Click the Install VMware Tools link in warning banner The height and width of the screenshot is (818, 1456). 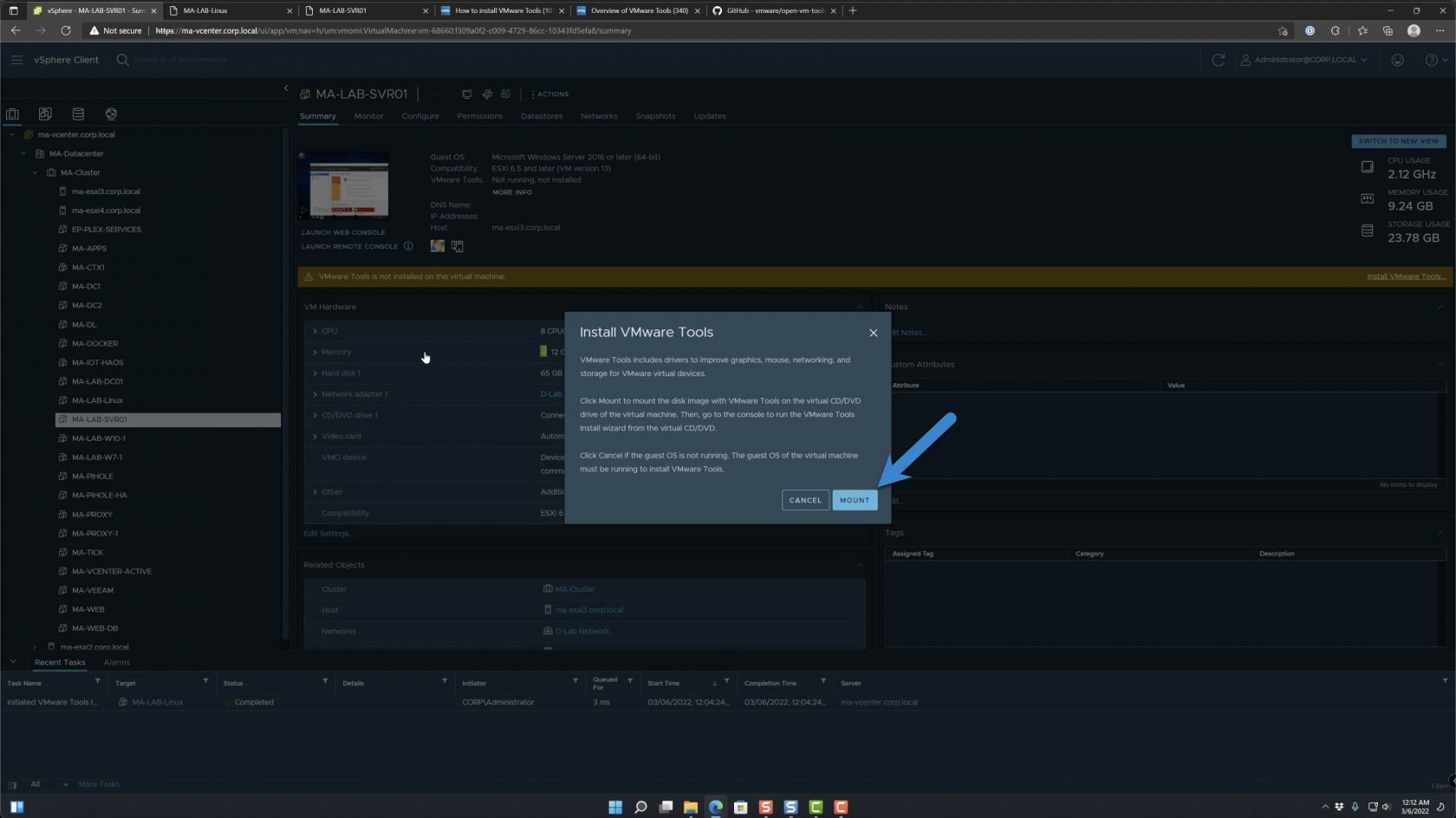point(1406,276)
